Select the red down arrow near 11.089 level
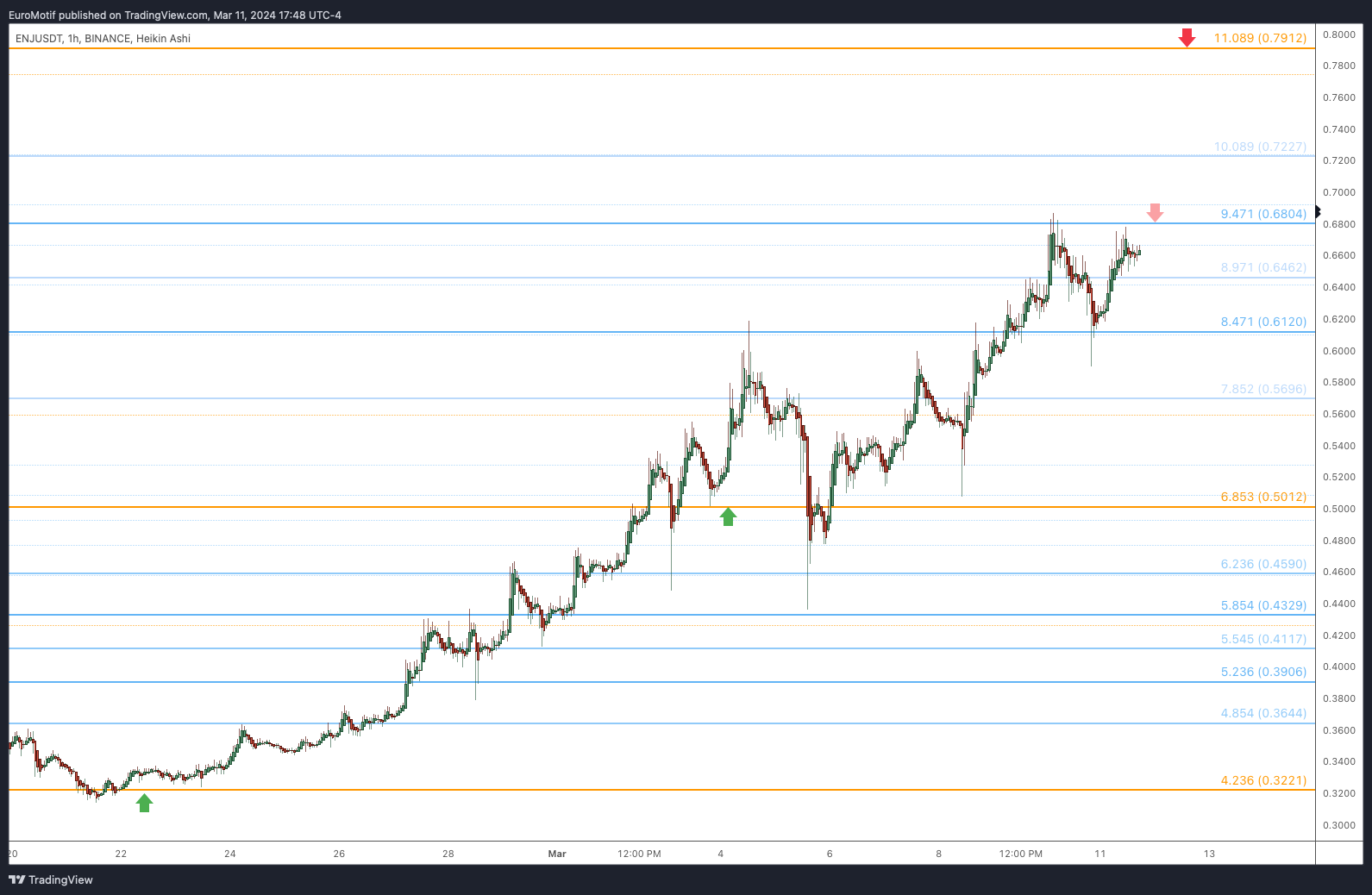 tap(1187, 37)
